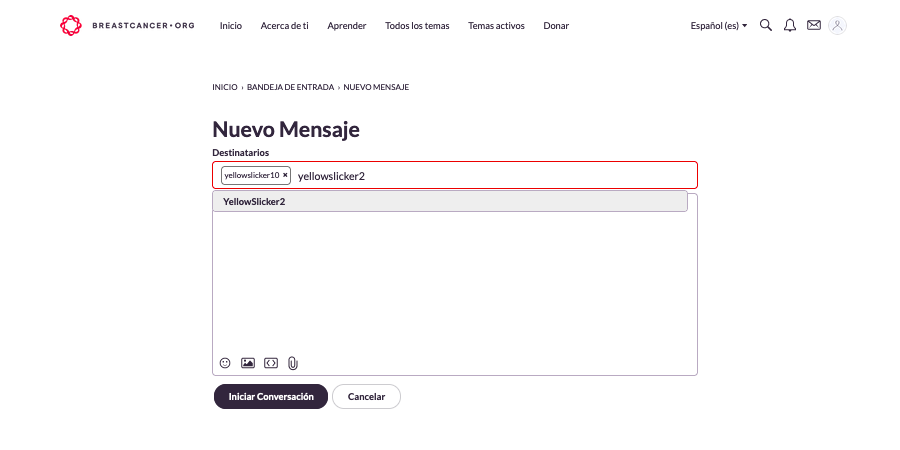
Task: Open the Aprender menu item
Action: (347, 26)
